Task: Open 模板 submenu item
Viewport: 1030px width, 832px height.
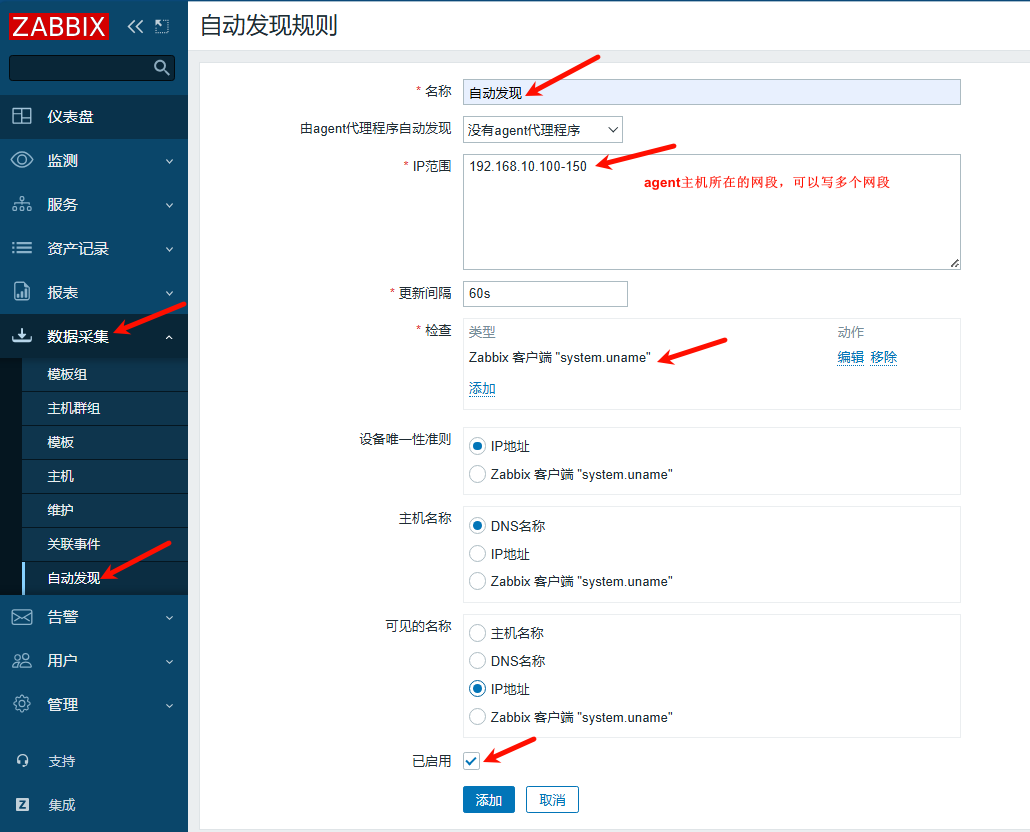Action: 105,443
